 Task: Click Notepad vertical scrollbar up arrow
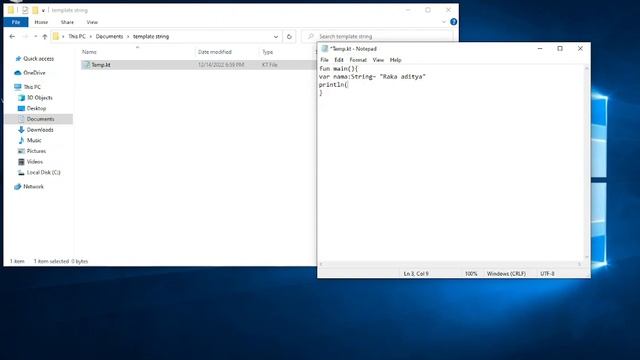pos(587,68)
